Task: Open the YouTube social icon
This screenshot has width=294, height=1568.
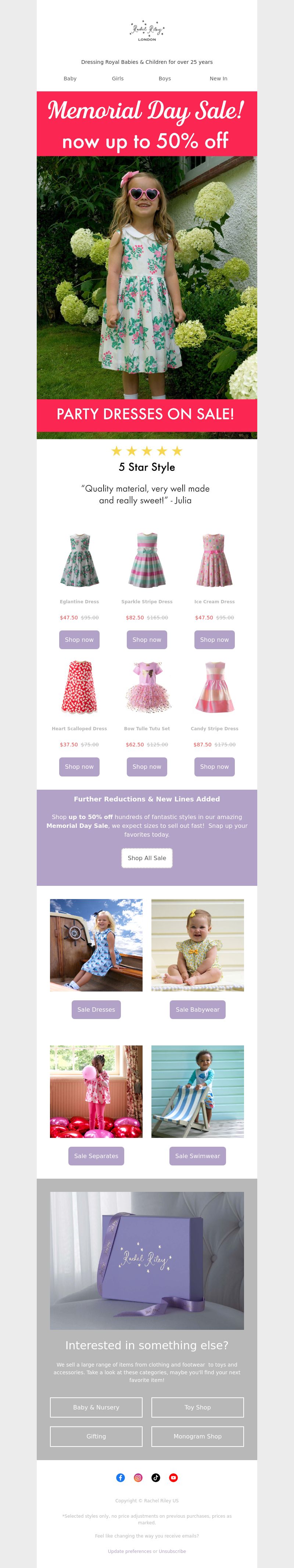Action: click(x=173, y=1477)
